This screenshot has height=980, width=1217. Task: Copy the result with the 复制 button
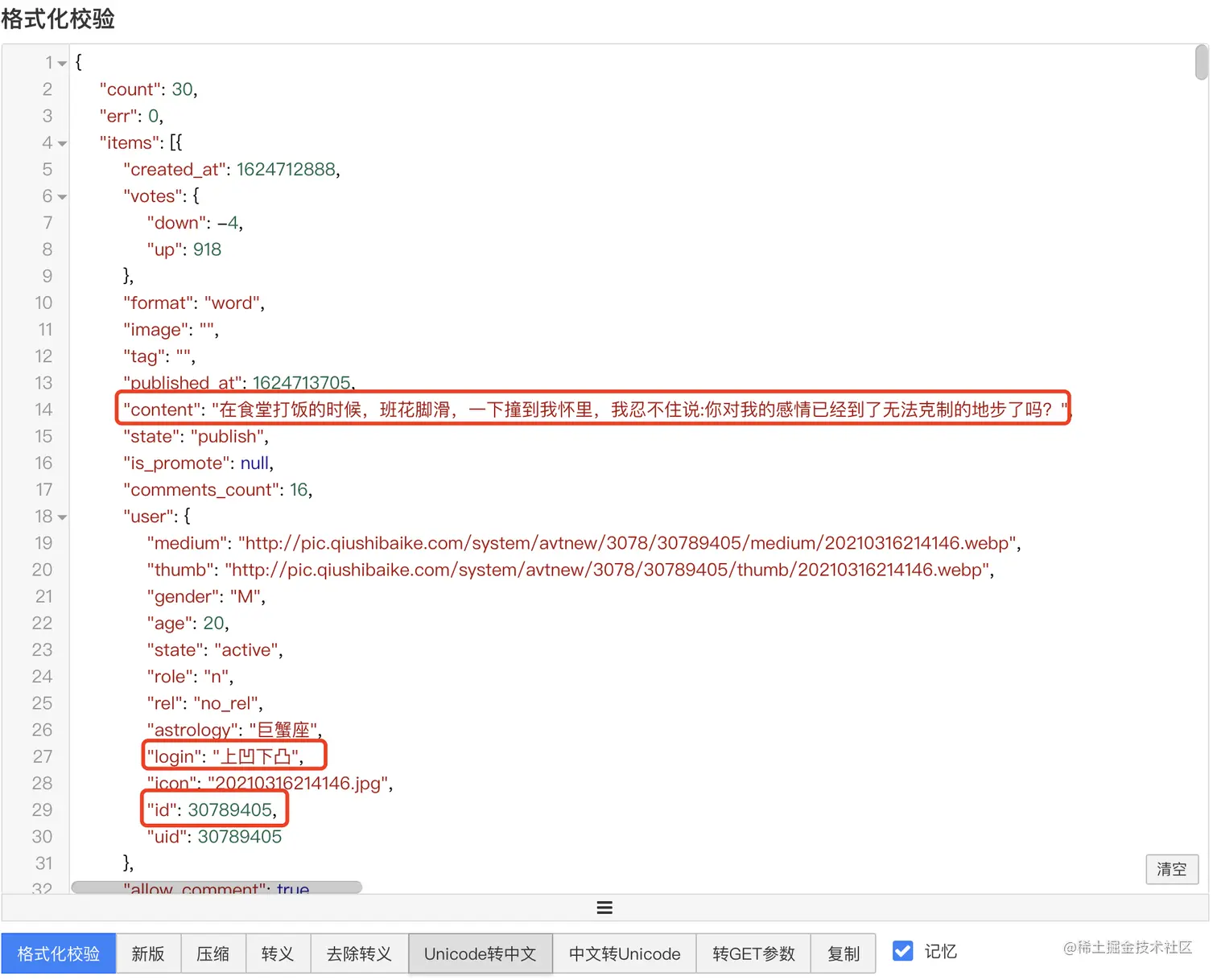pyautogui.click(x=844, y=953)
